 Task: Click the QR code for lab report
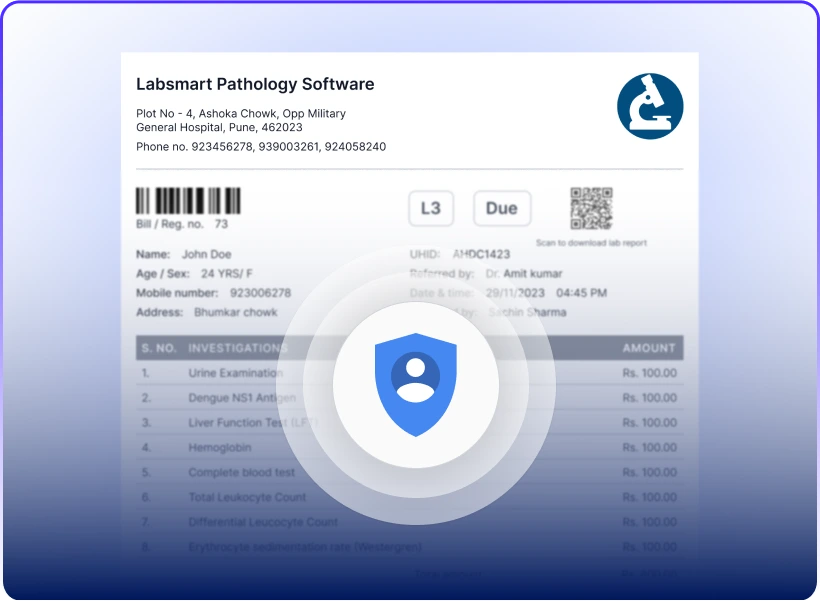point(591,208)
